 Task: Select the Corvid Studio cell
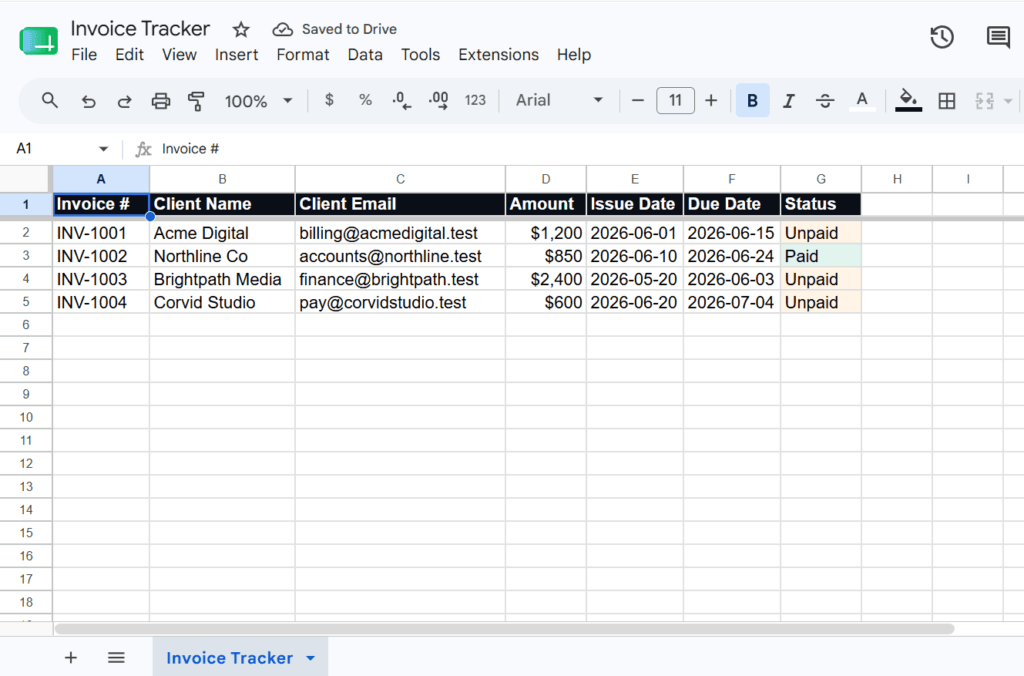tap(222, 302)
